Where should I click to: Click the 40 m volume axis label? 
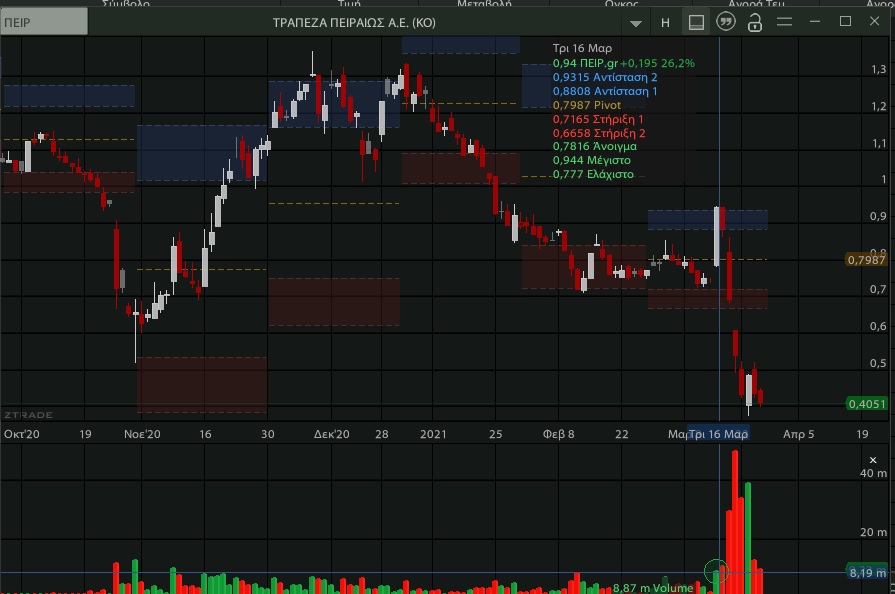(873, 473)
